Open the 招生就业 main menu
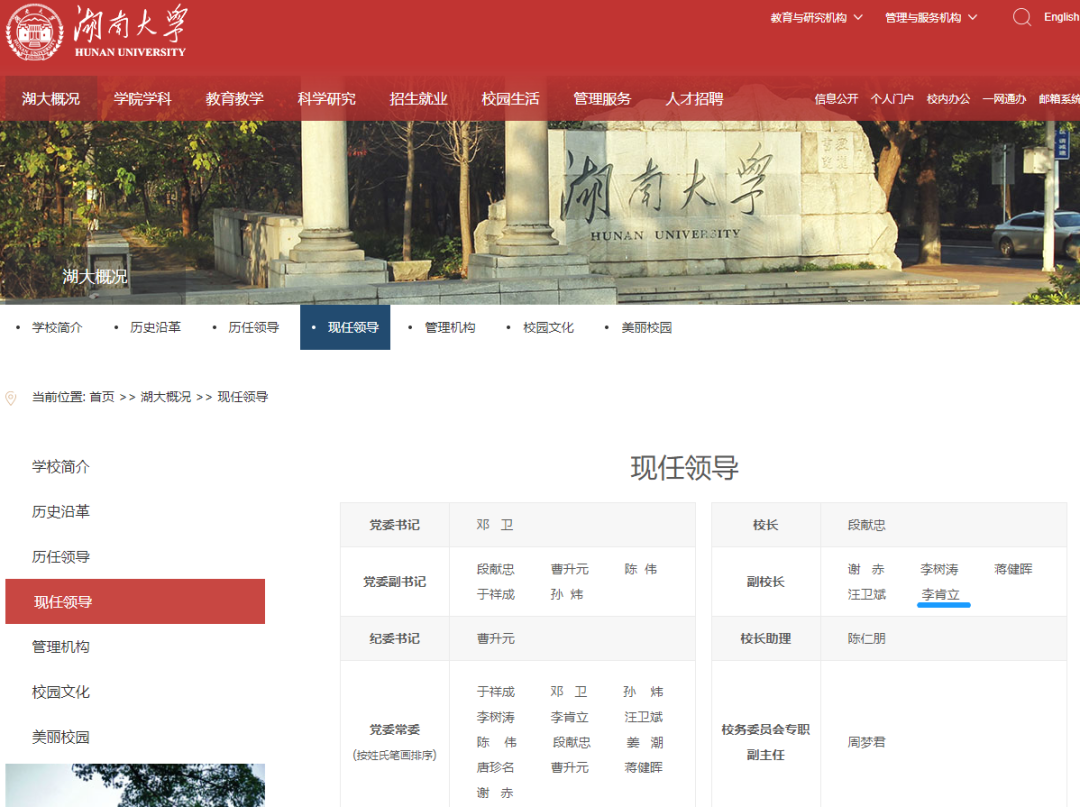 click(418, 98)
